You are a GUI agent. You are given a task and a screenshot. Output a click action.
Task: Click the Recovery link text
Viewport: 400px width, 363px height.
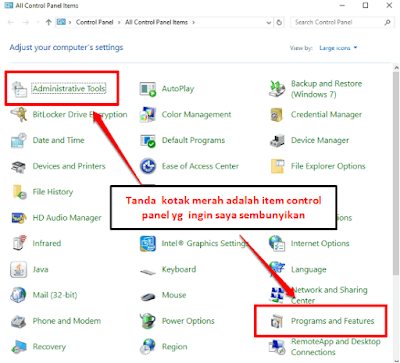49,347
